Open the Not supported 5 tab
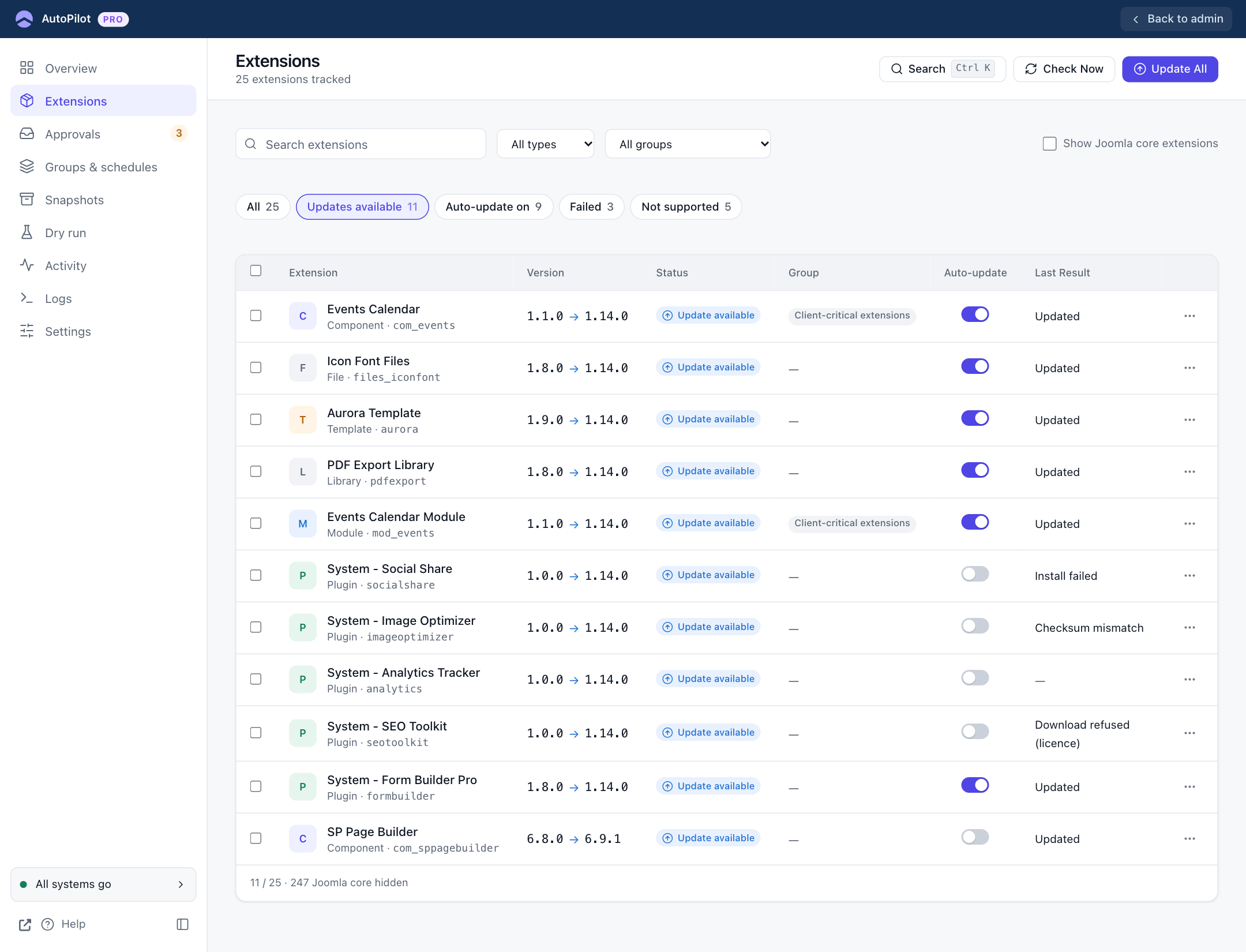 click(x=686, y=207)
